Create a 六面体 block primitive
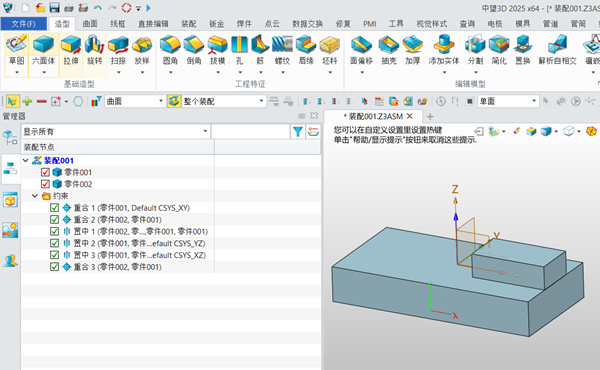The height and width of the screenshot is (370, 600). [x=43, y=50]
